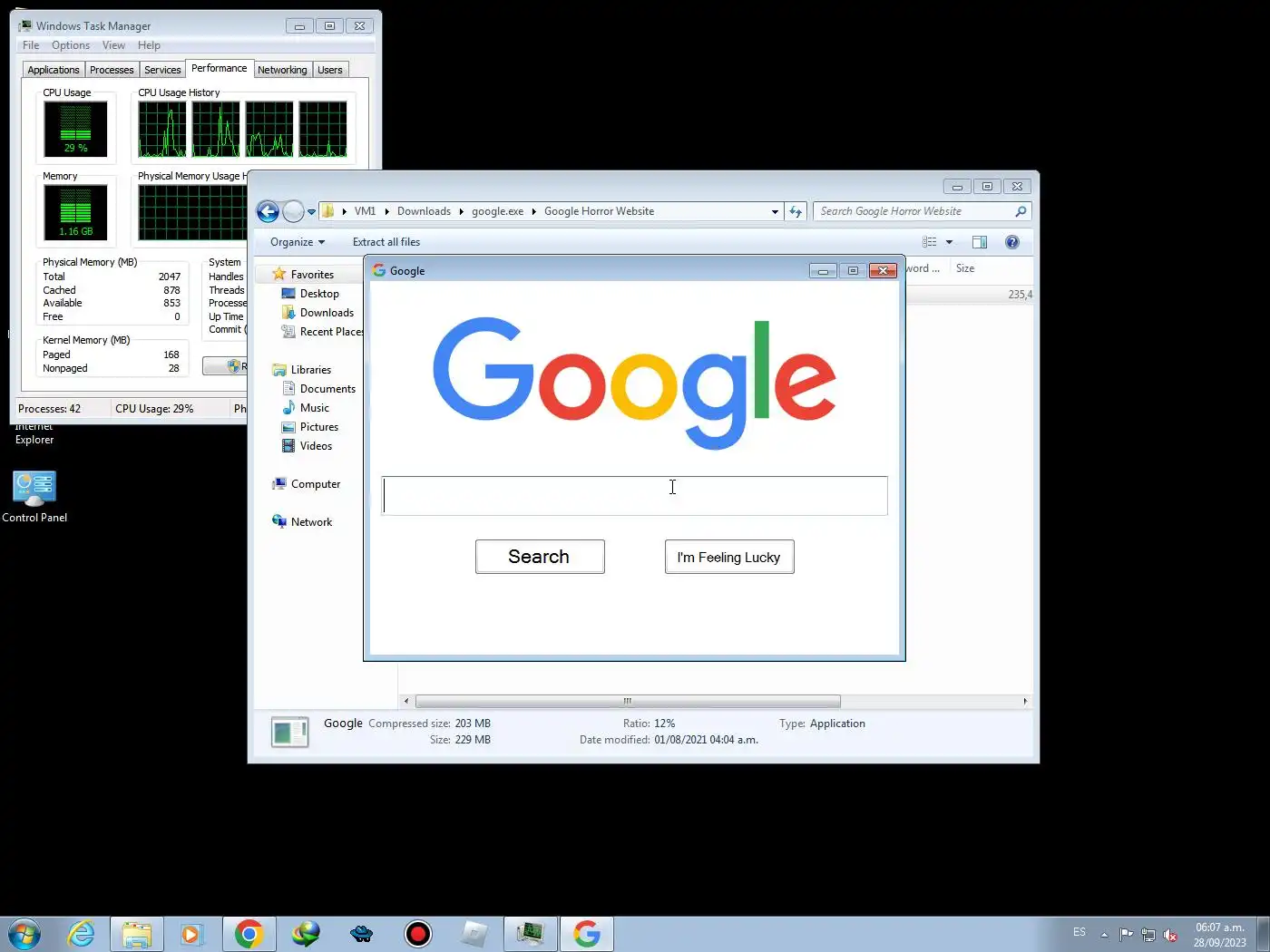Show hidden tray icons arrow
Screen dimensions: 1270x952
(x=1104, y=935)
